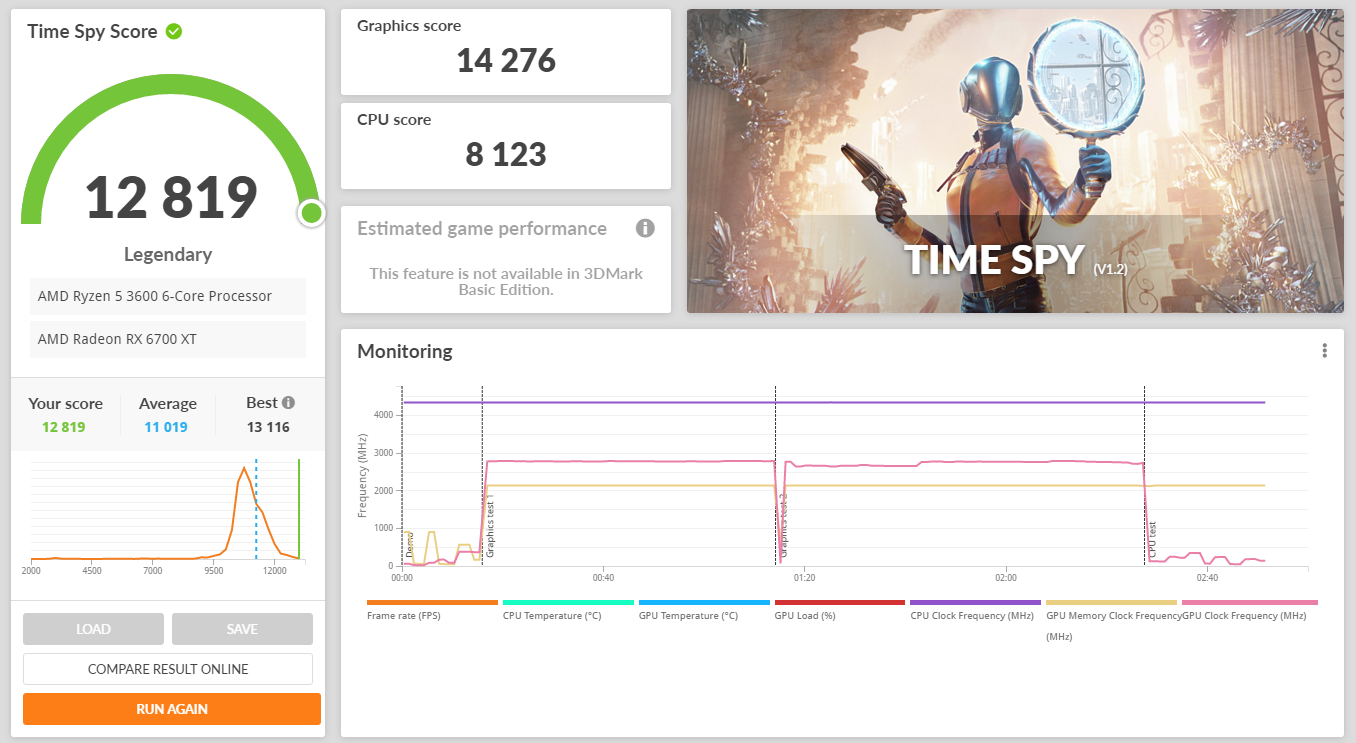Click the AMD Radeon RX 6700 XT row
Screen dimensions: 1356x743
click(x=168, y=339)
